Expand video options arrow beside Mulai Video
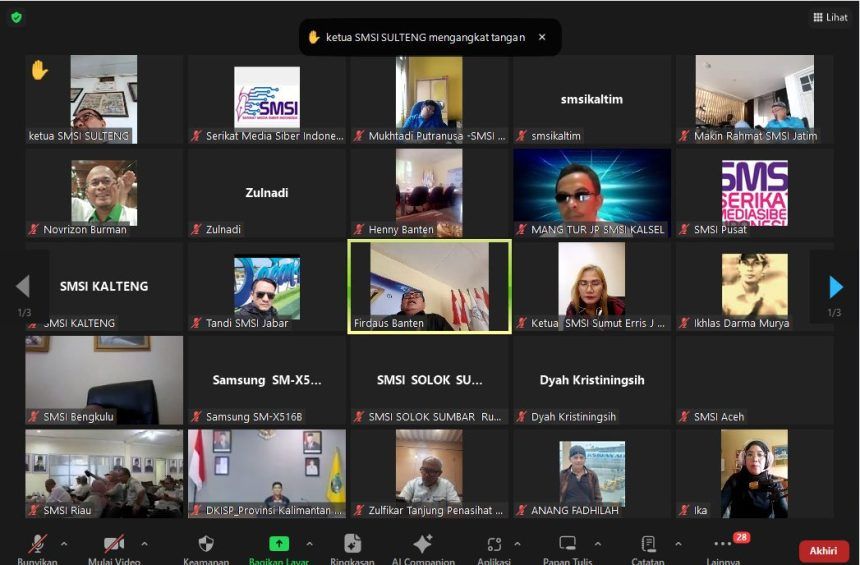The image size is (860, 565). pyautogui.click(x=144, y=544)
